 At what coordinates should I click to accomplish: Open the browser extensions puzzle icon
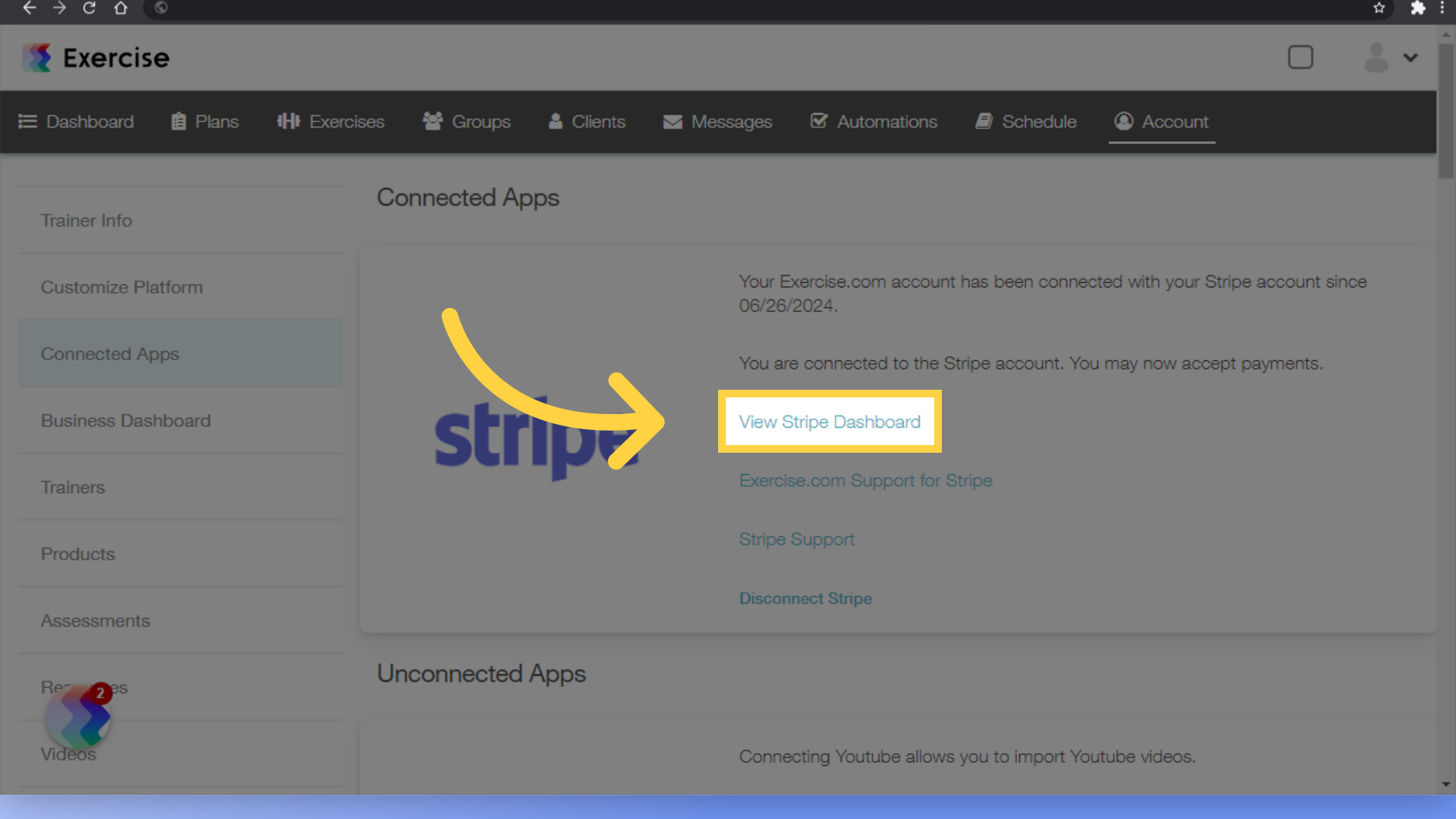click(x=1417, y=8)
